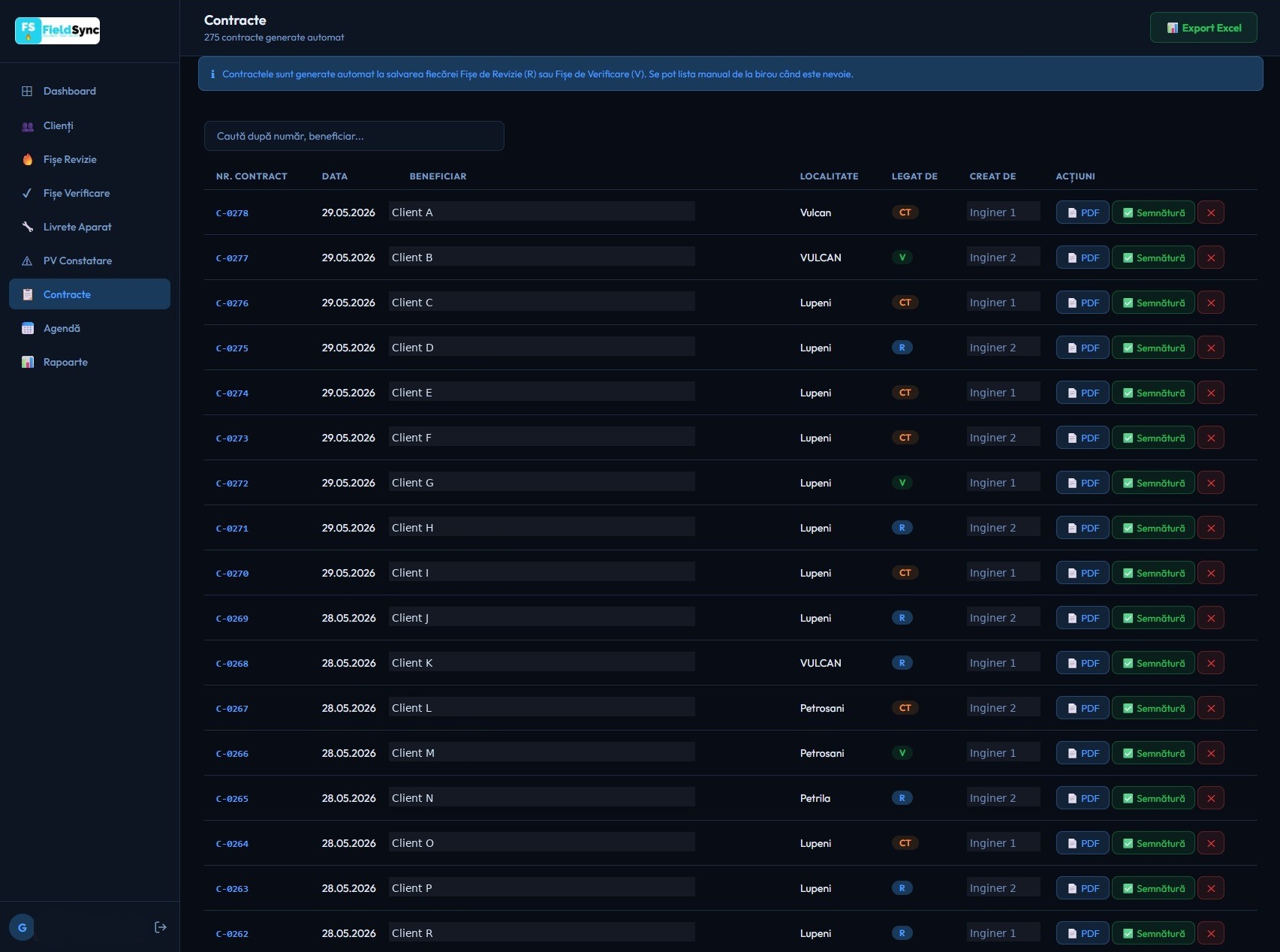Delete contract C-0266
The image size is (1280, 952).
pyautogui.click(x=1211, y=753)
